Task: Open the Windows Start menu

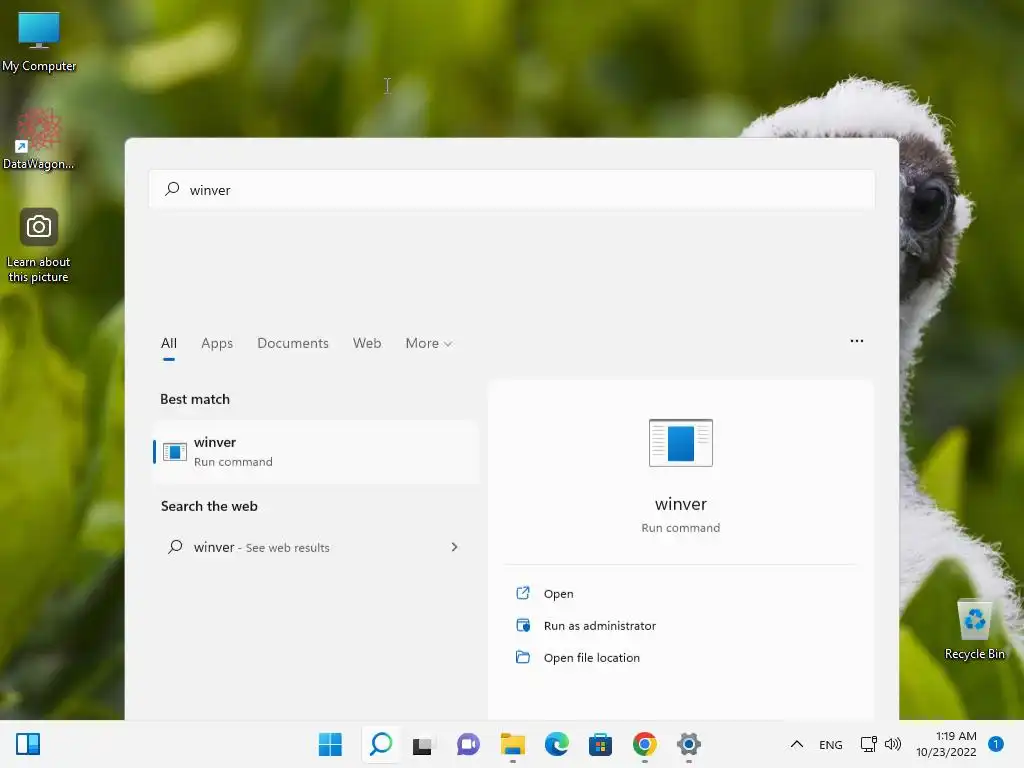Action: pyautogui.click(x=330, y=744)
